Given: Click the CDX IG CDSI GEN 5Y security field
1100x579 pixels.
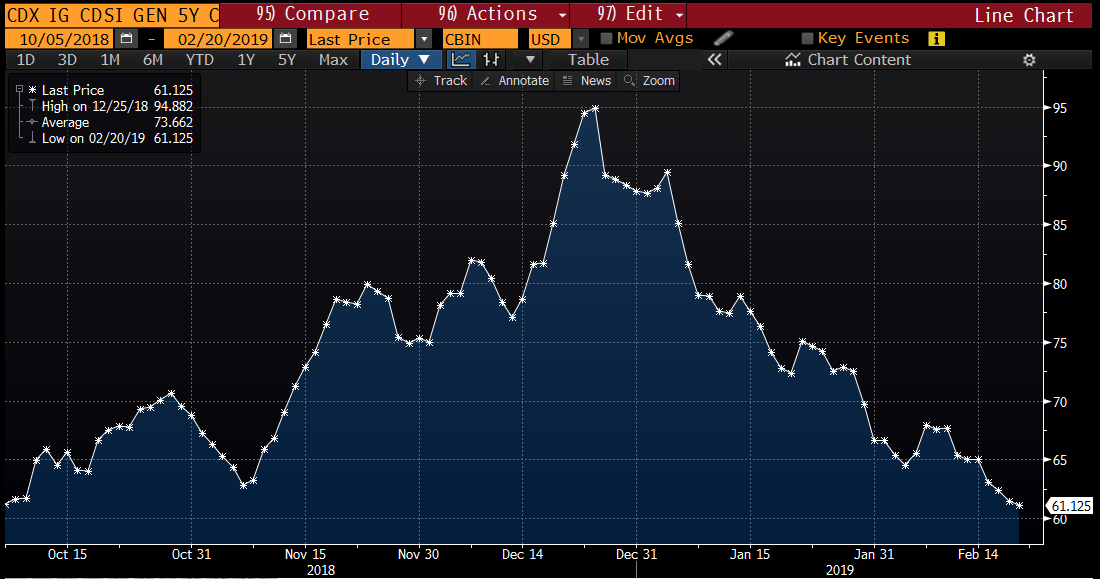Looking at the screenshot, I should (x=112, y=14).
